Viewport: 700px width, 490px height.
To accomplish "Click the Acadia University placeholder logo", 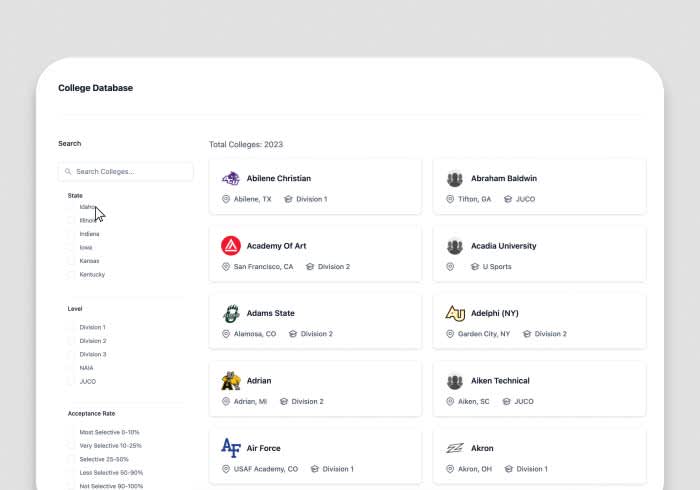I will tap(454, 246).
